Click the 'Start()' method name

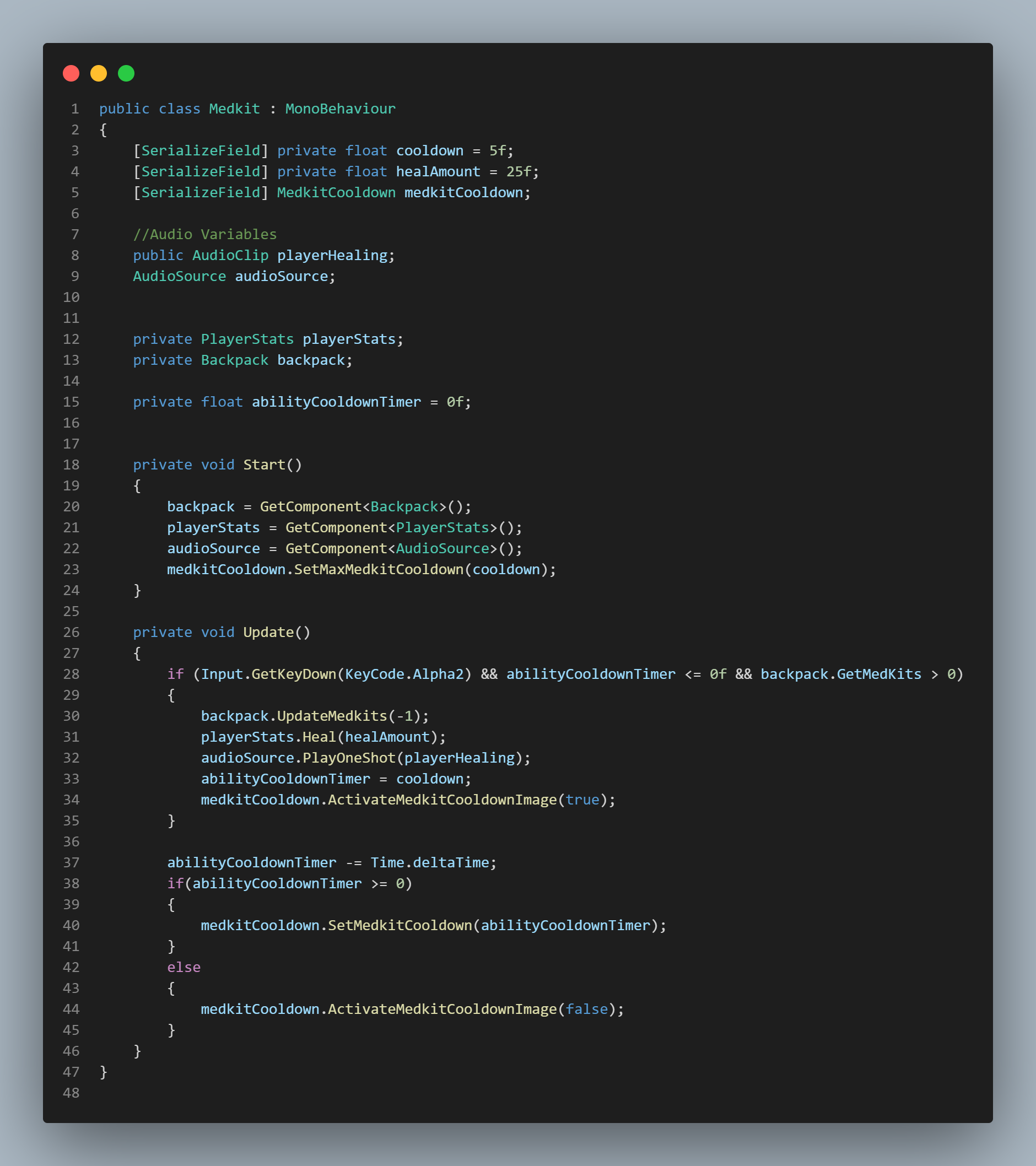pos(273,465)
